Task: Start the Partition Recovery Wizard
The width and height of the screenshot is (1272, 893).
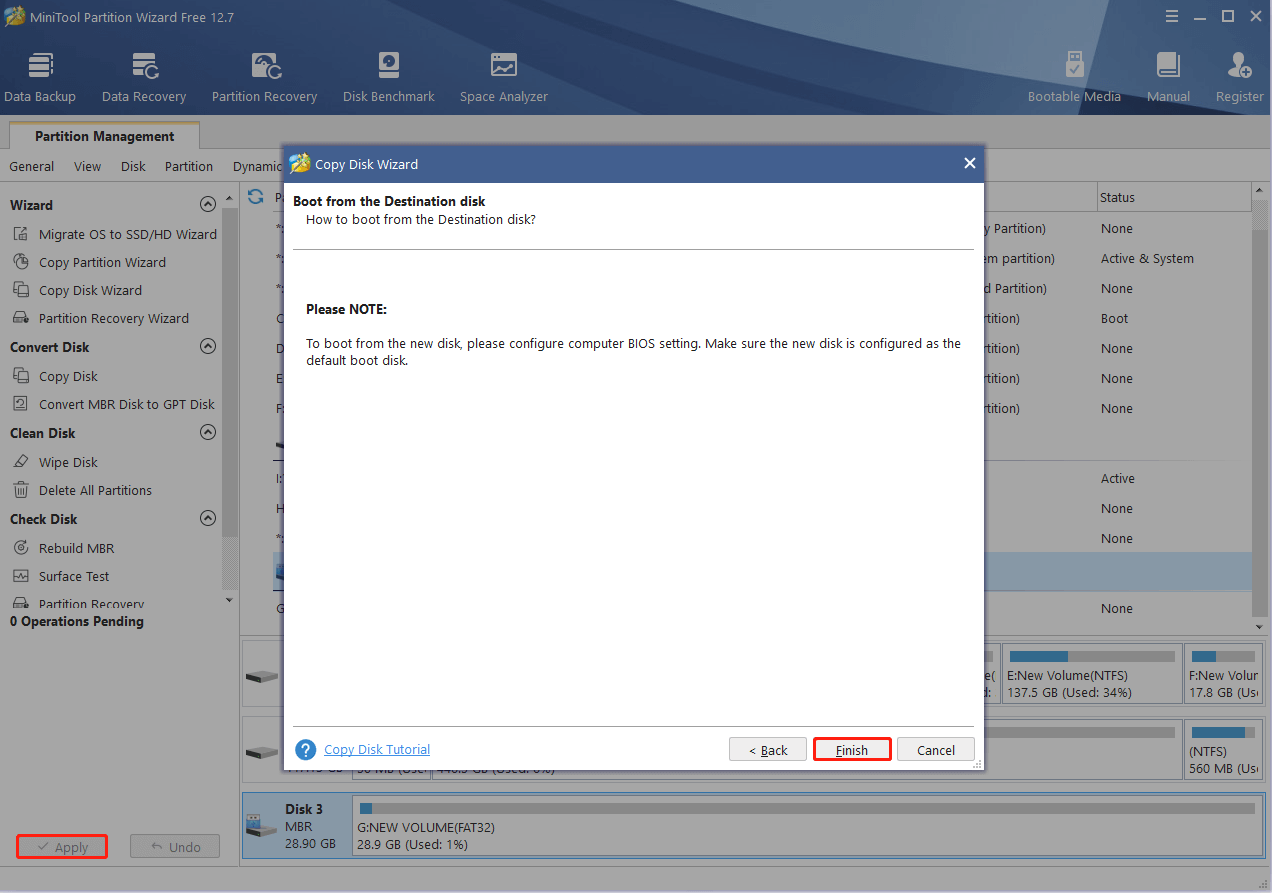Action: tap(102, 318)
